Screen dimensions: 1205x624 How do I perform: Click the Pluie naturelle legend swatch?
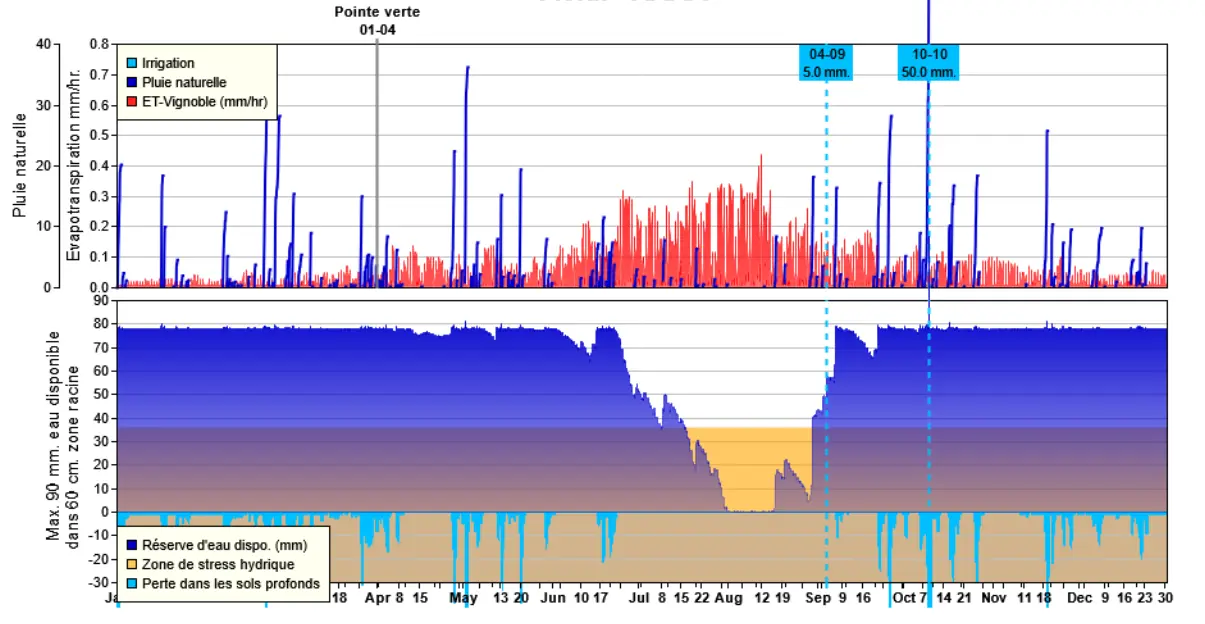tap(131, 82)
